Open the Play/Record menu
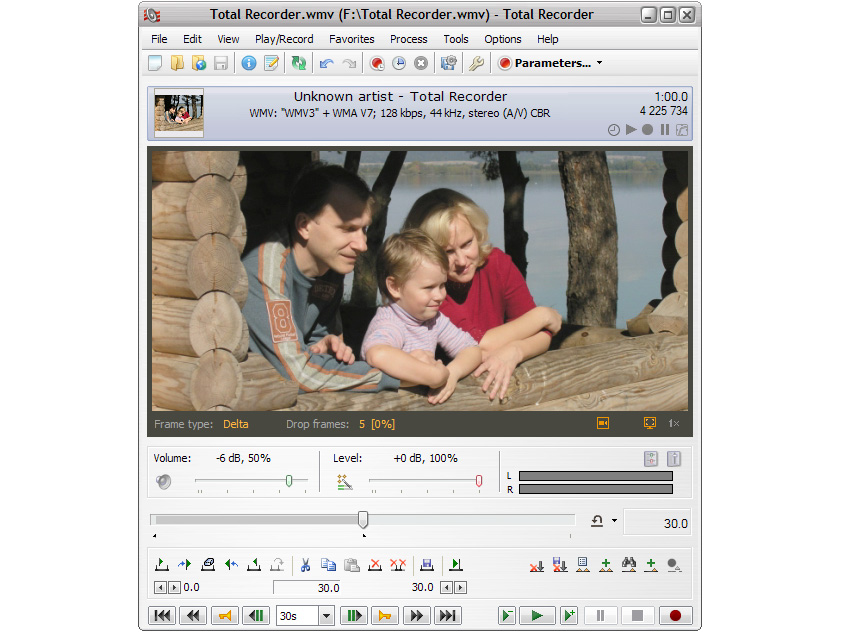The width and height of the screenshot is (841, 632). pos(284,39)
